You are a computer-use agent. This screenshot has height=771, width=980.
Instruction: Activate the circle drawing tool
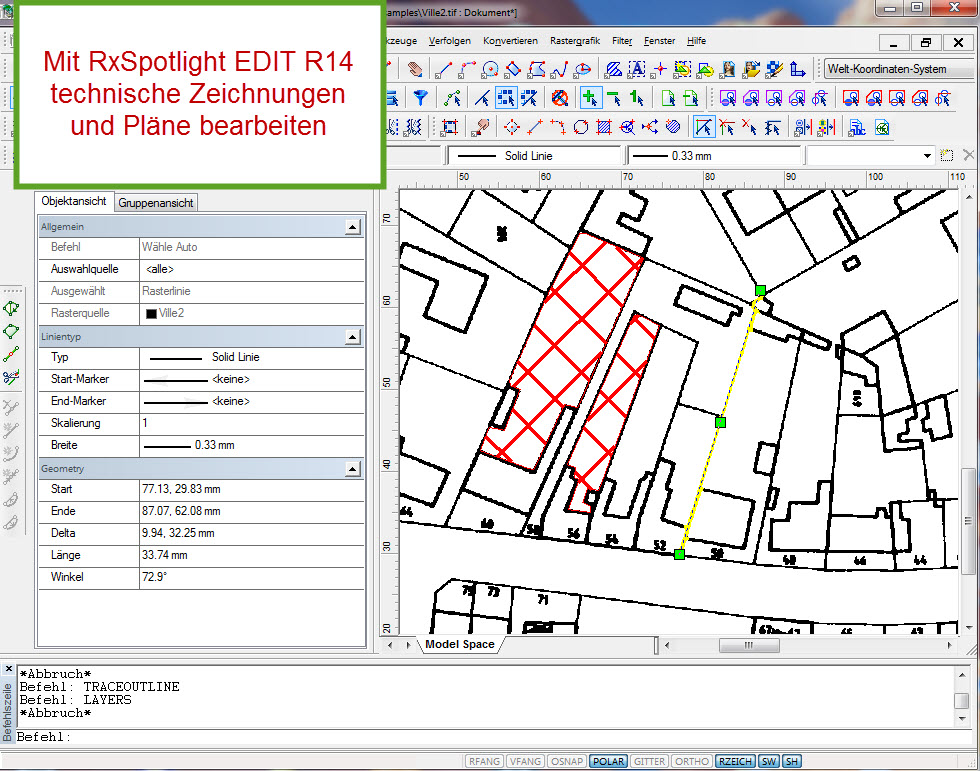pyautogui.click(x=490, y=68)
